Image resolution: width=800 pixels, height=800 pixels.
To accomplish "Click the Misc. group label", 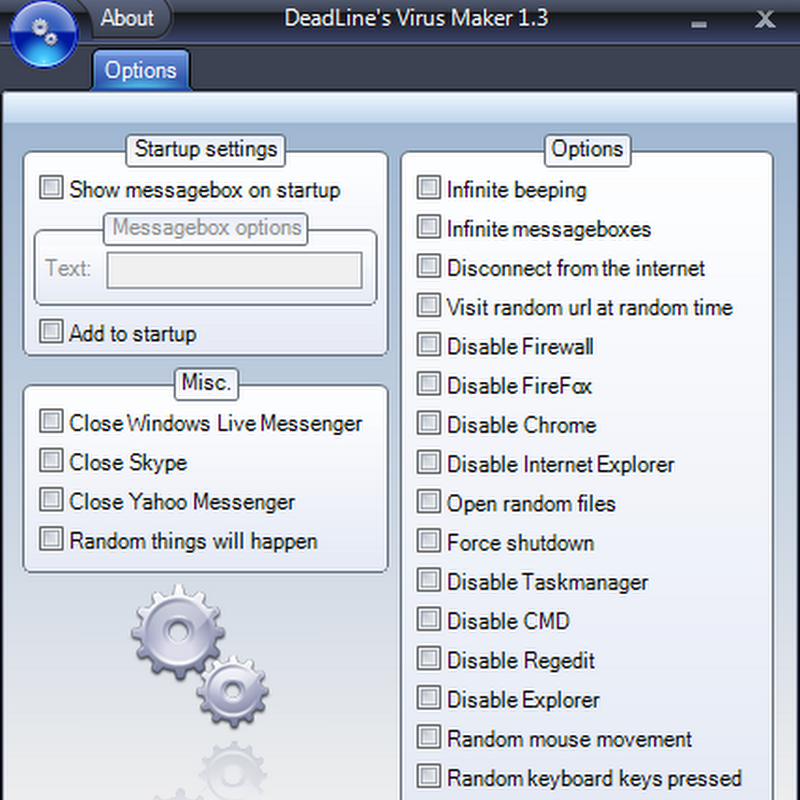I will tap(207, 383).
